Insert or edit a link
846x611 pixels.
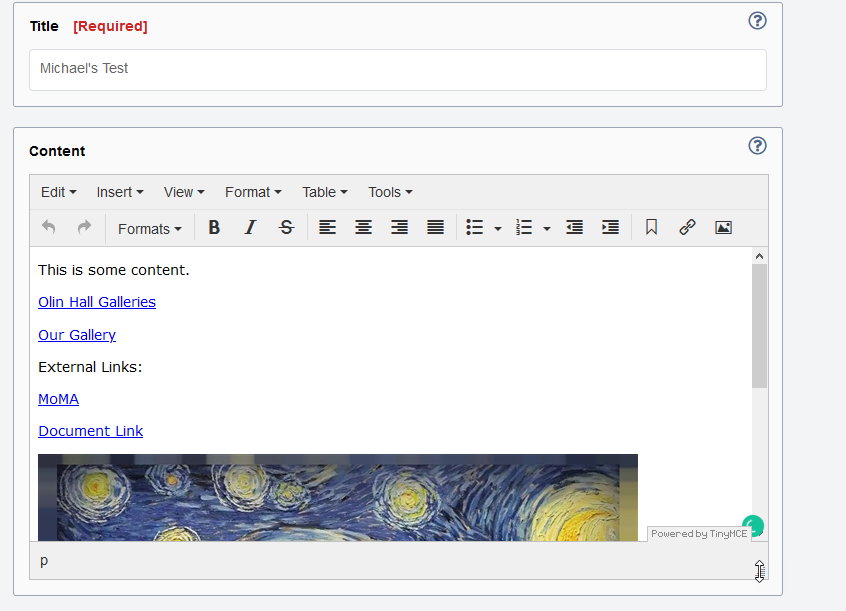687,227
